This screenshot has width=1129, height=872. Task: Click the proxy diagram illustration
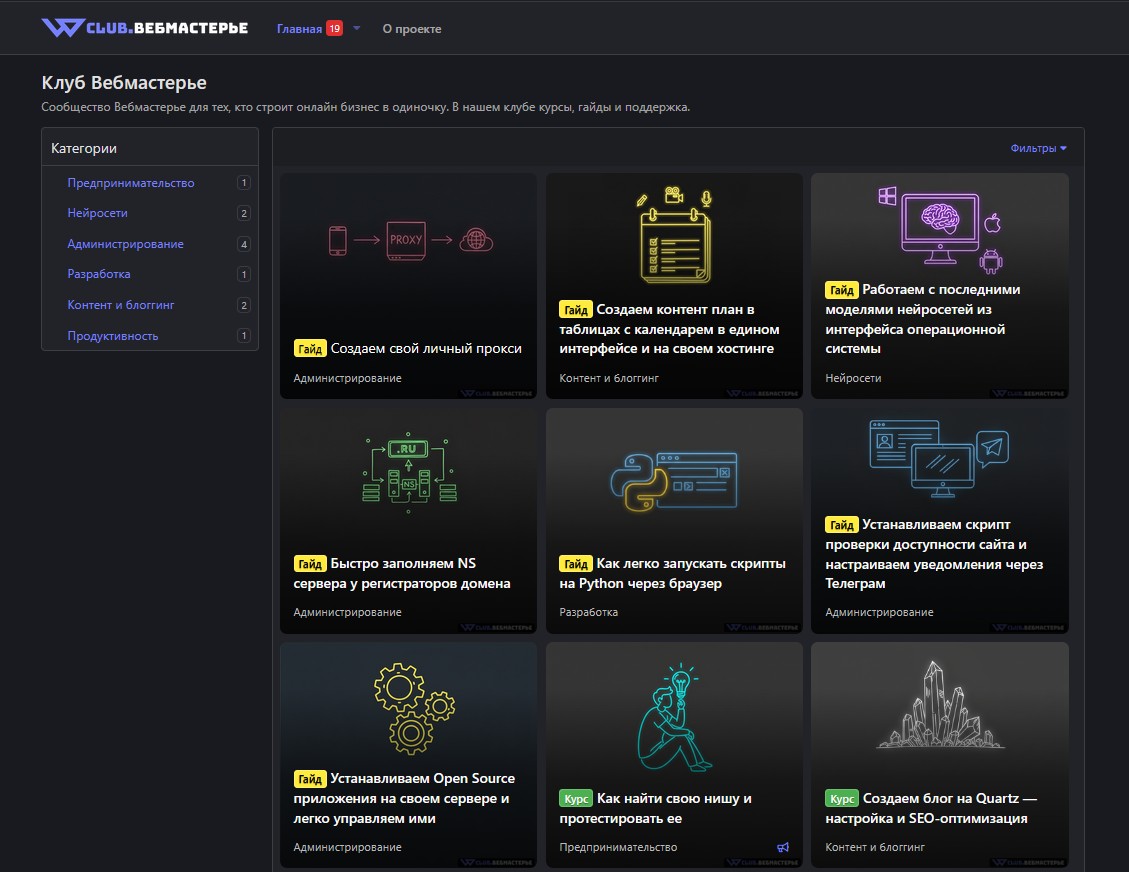pyautogui.click(x=410, y=241)
